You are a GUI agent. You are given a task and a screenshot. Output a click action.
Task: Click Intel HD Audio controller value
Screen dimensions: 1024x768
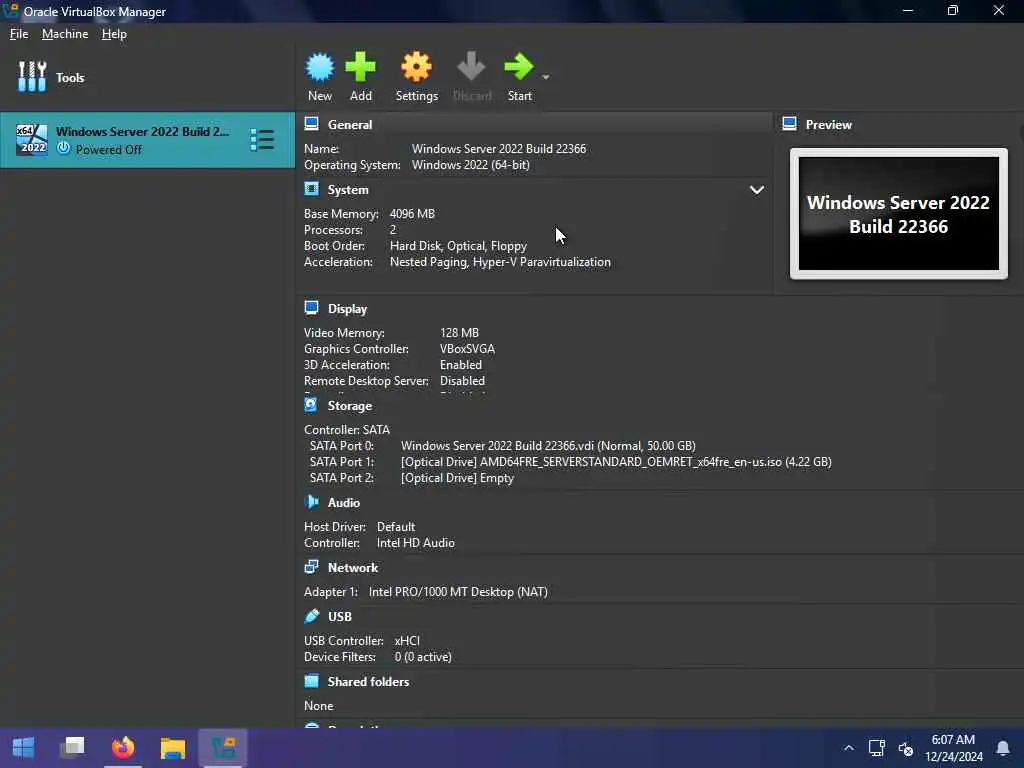[x=415, y=543]
